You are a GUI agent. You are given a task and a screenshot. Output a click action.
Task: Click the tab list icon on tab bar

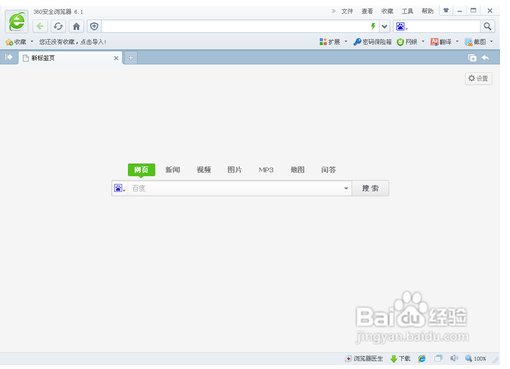click(472, 58)
